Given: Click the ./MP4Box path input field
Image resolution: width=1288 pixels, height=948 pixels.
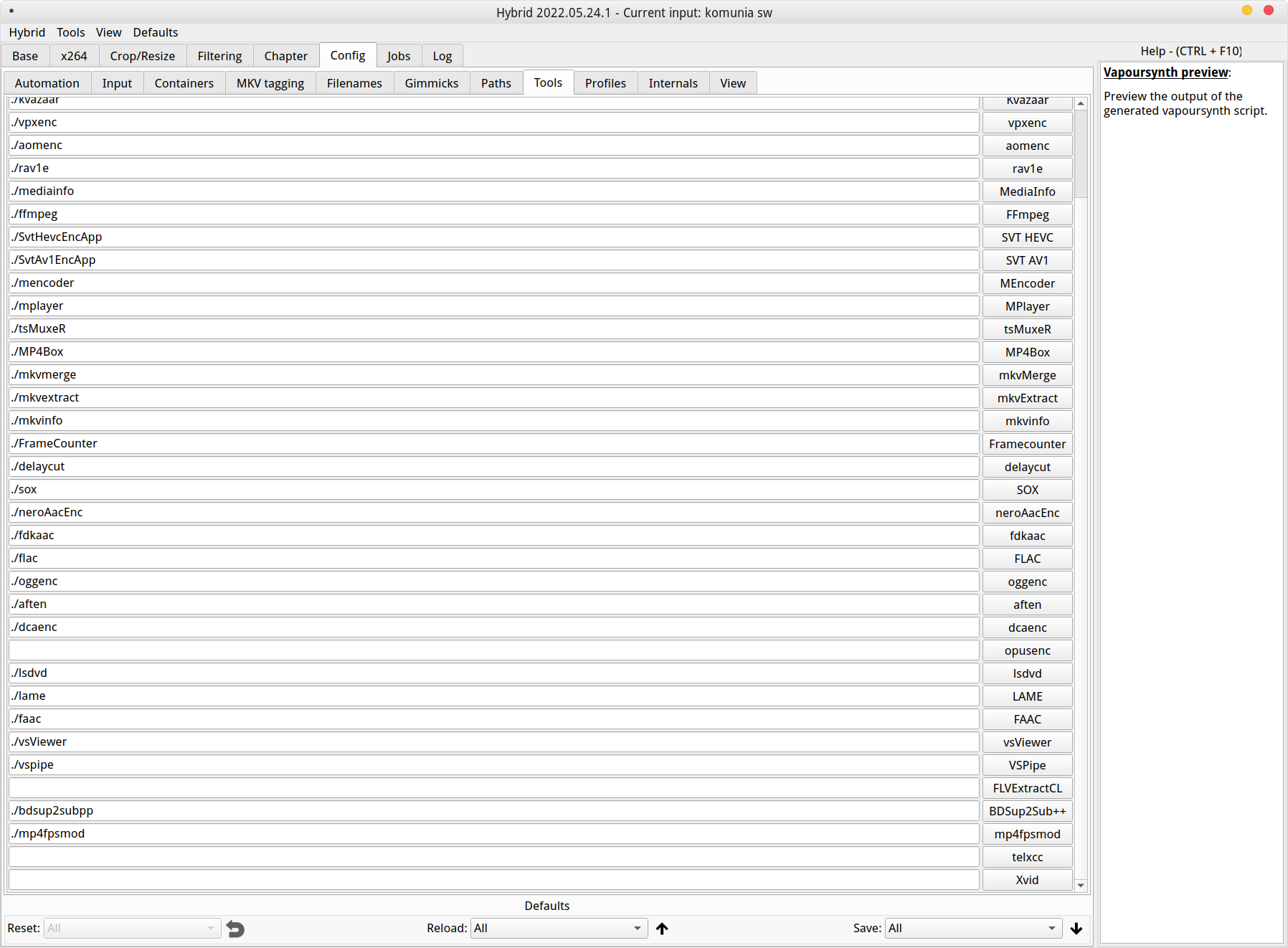Looking at the screenshot, I should pos(493,352).
